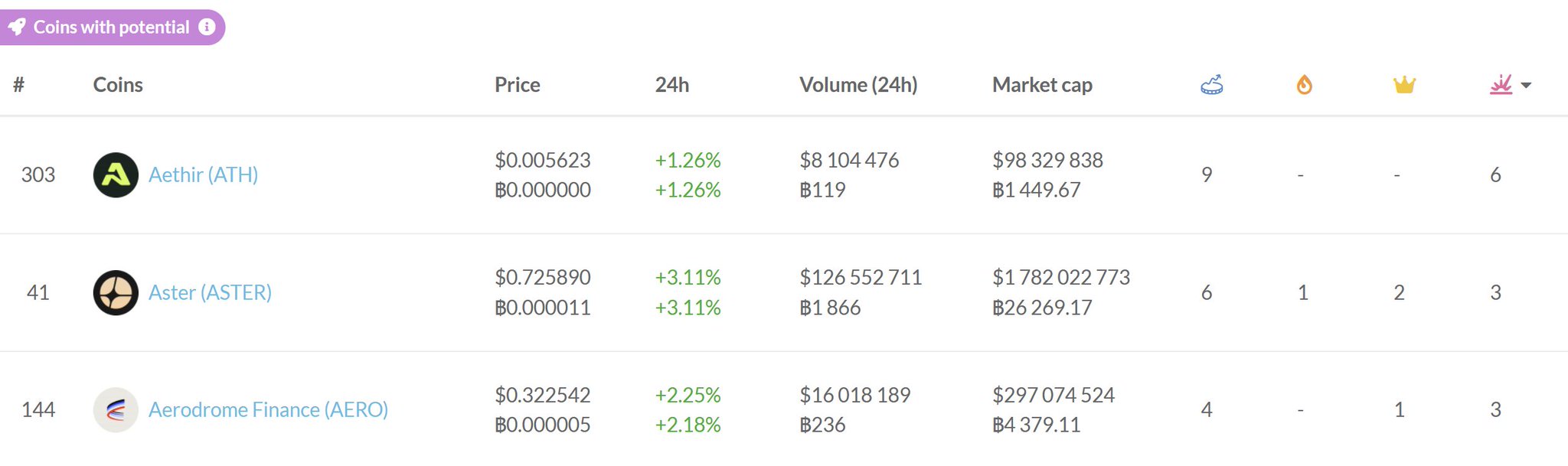Click the Aethir coin logo

[x=116, y=175]
